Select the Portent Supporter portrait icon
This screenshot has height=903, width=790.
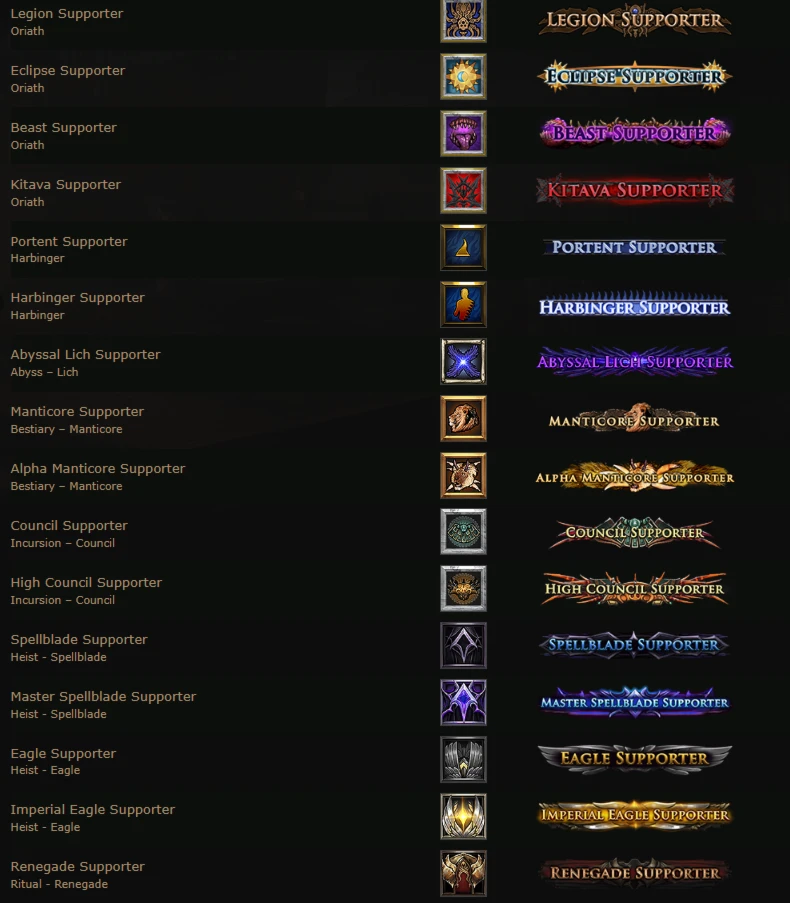463,248
